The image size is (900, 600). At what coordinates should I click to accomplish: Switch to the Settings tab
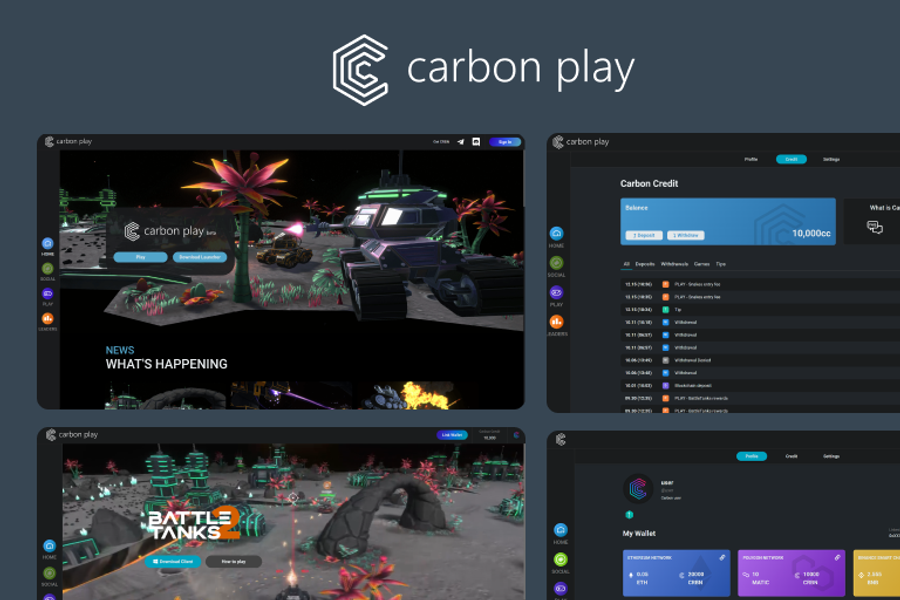(x=832, y=159)
